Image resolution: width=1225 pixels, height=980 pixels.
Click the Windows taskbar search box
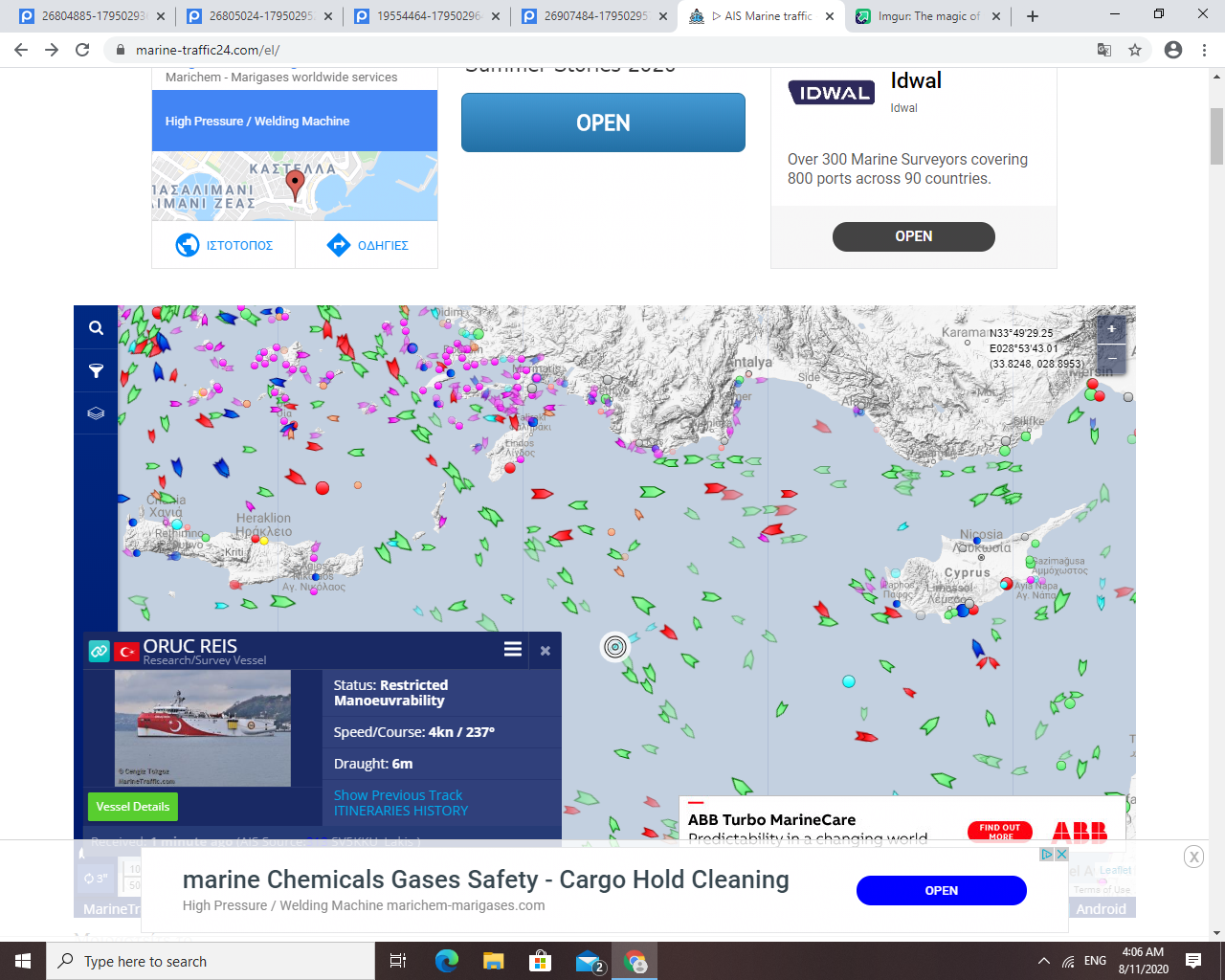tap(211, 961)
